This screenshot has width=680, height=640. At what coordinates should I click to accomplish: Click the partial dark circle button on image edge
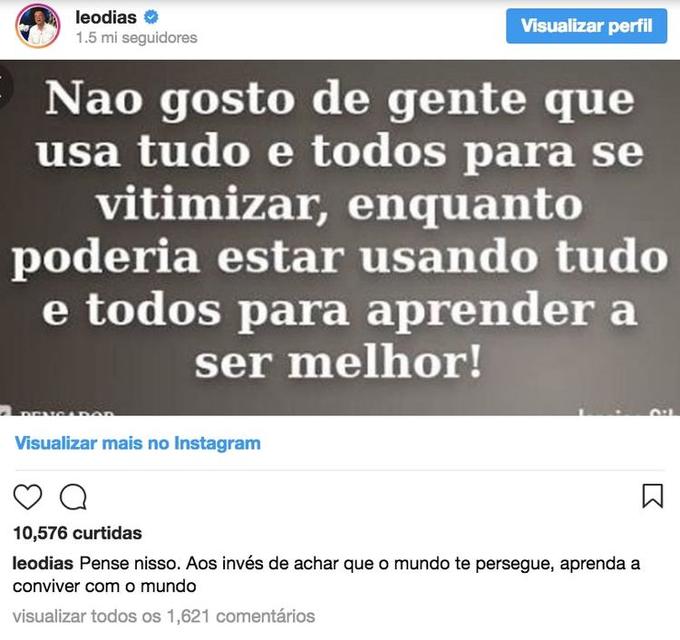coord(4,86)
